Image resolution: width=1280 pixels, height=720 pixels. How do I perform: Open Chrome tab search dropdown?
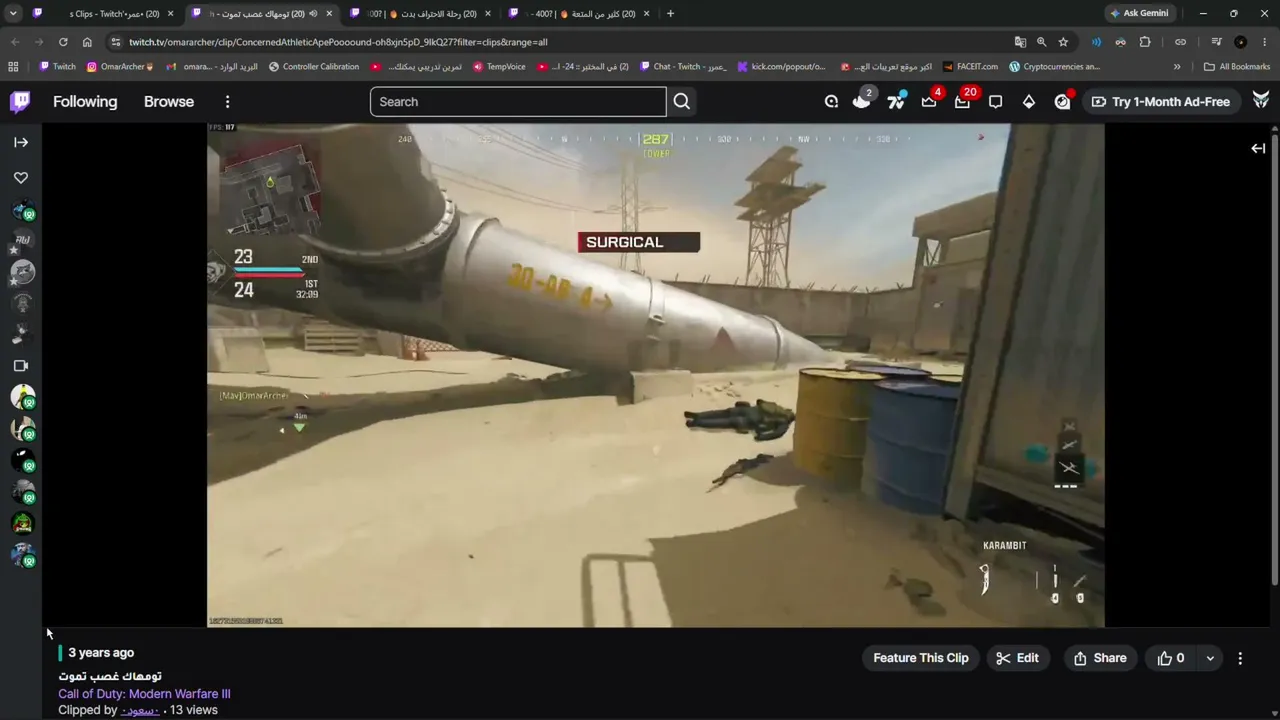coord(13,14)
